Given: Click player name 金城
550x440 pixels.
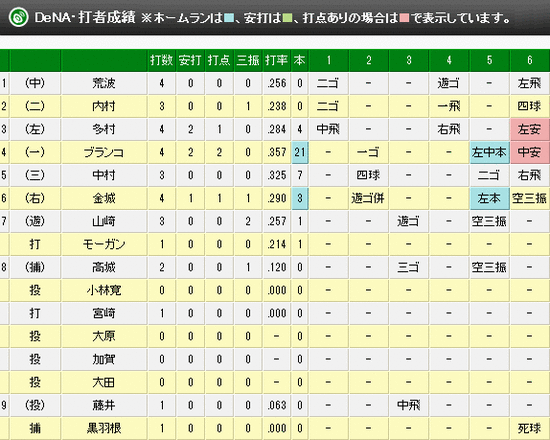Looking at the screenshot, I should tap(104, 198).
